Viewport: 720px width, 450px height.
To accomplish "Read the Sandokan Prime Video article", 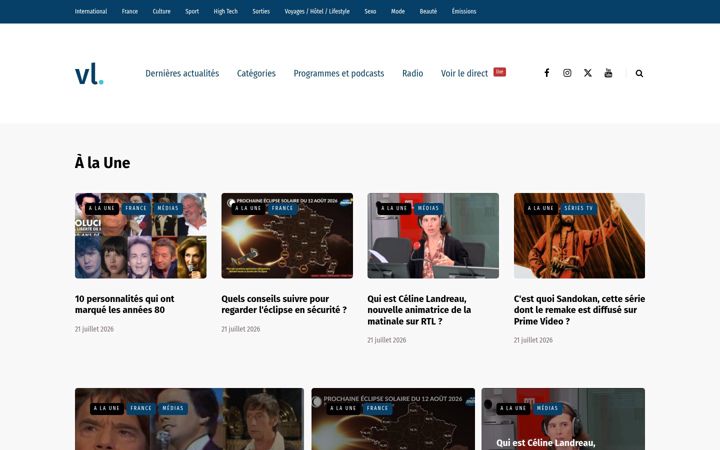I will (x=579, y=310).
